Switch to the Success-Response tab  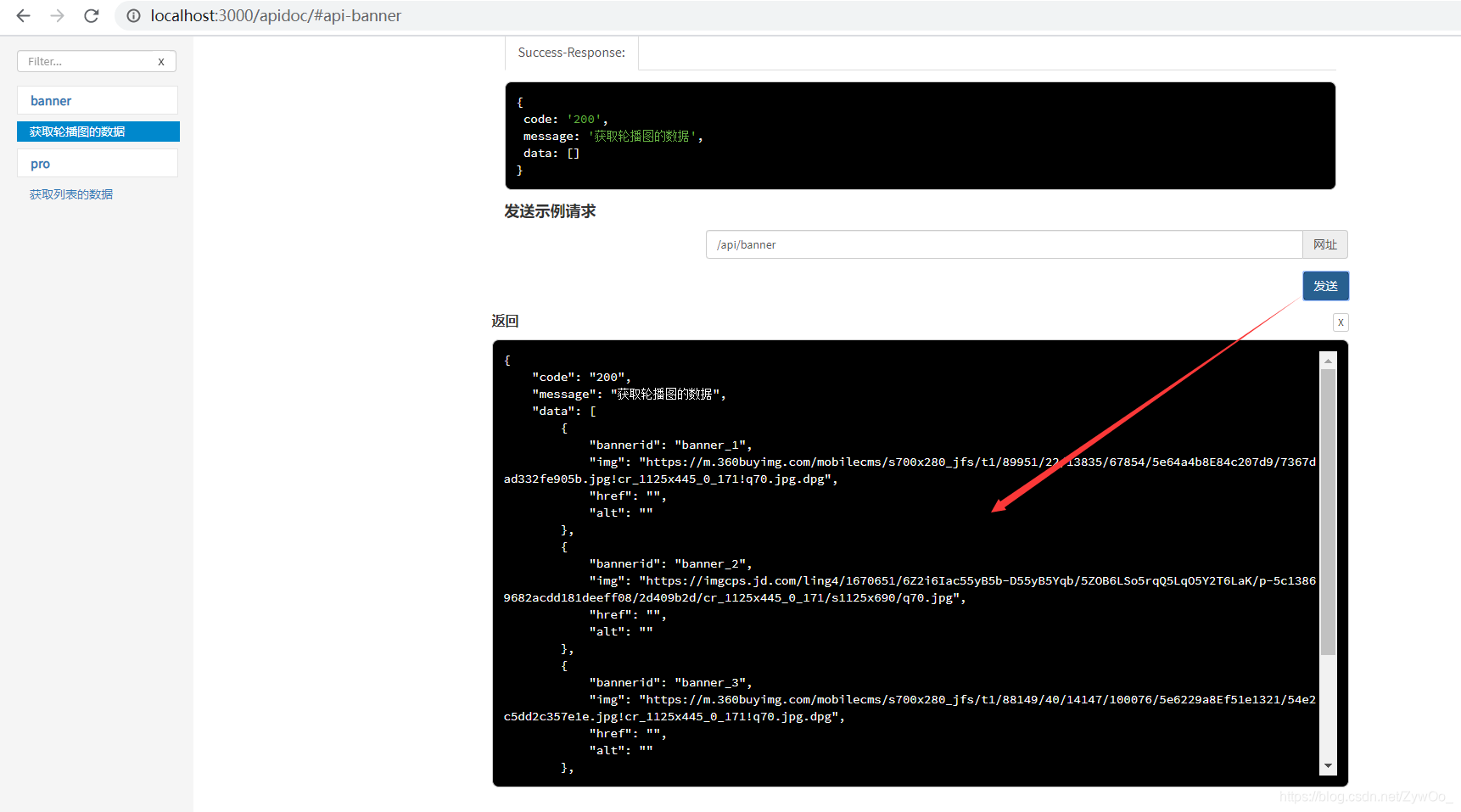[572, 53]
